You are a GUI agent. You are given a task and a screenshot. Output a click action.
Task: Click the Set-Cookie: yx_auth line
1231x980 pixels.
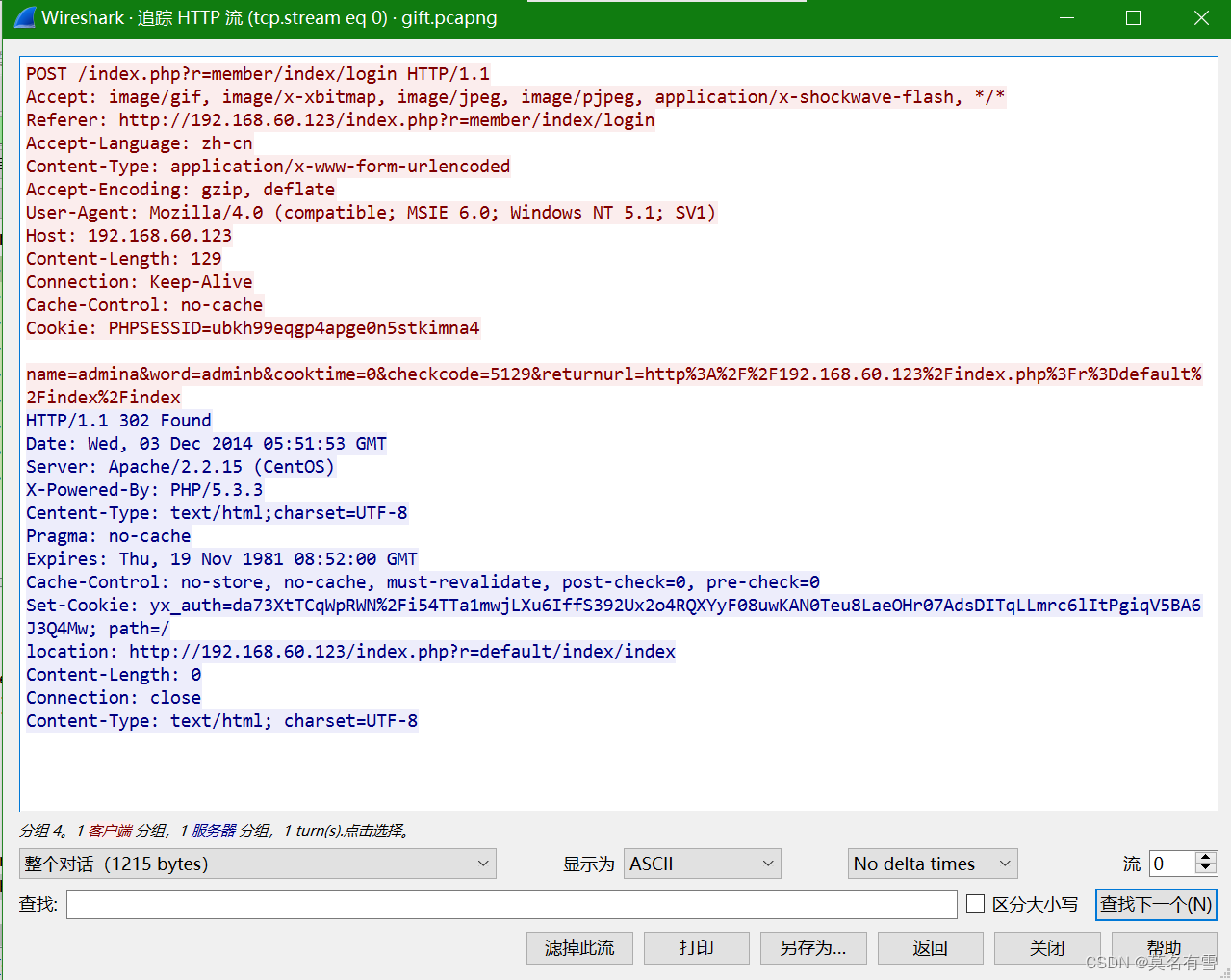point(613,616)
